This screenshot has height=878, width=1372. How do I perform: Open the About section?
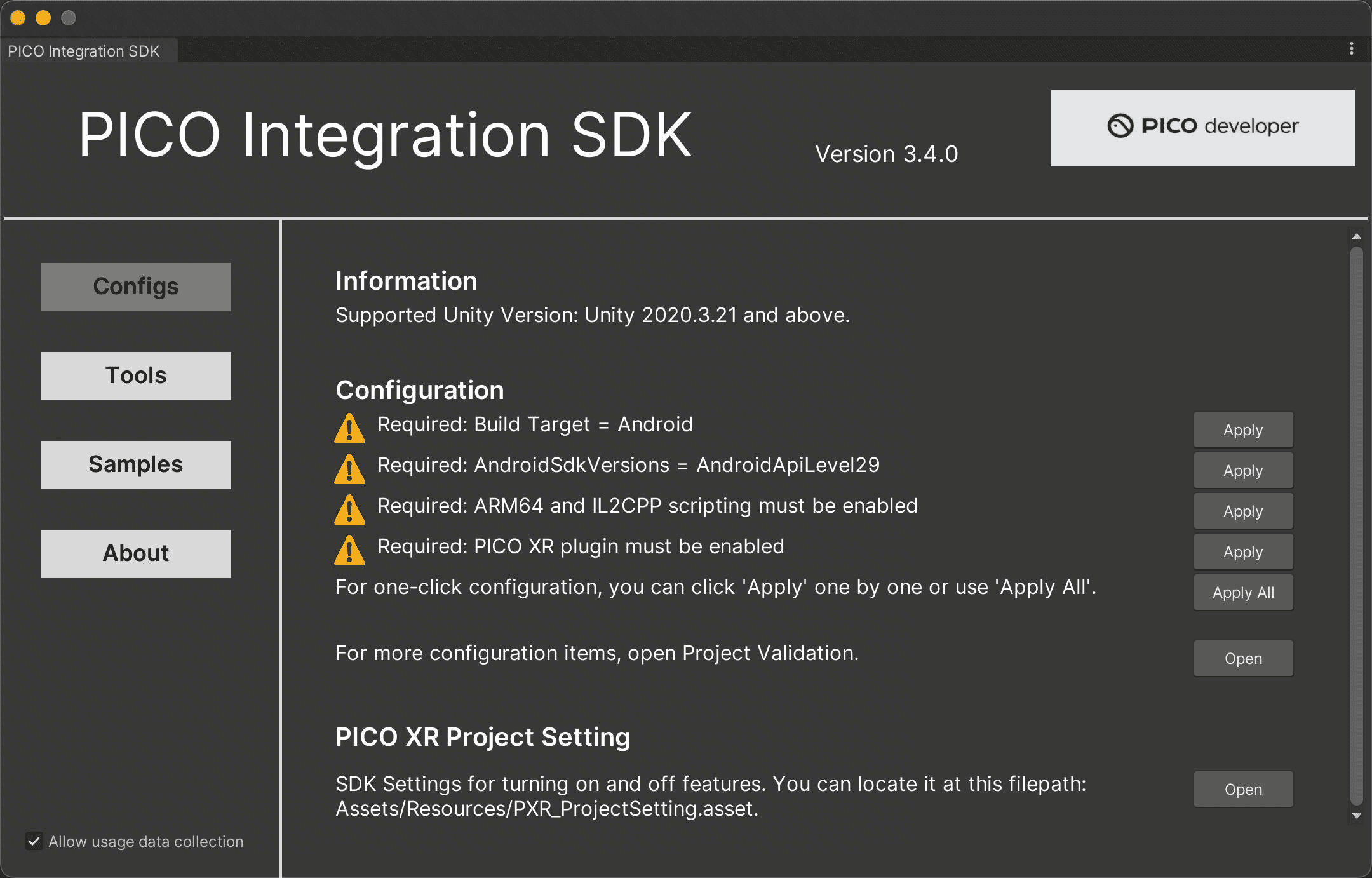pos(136,553)
